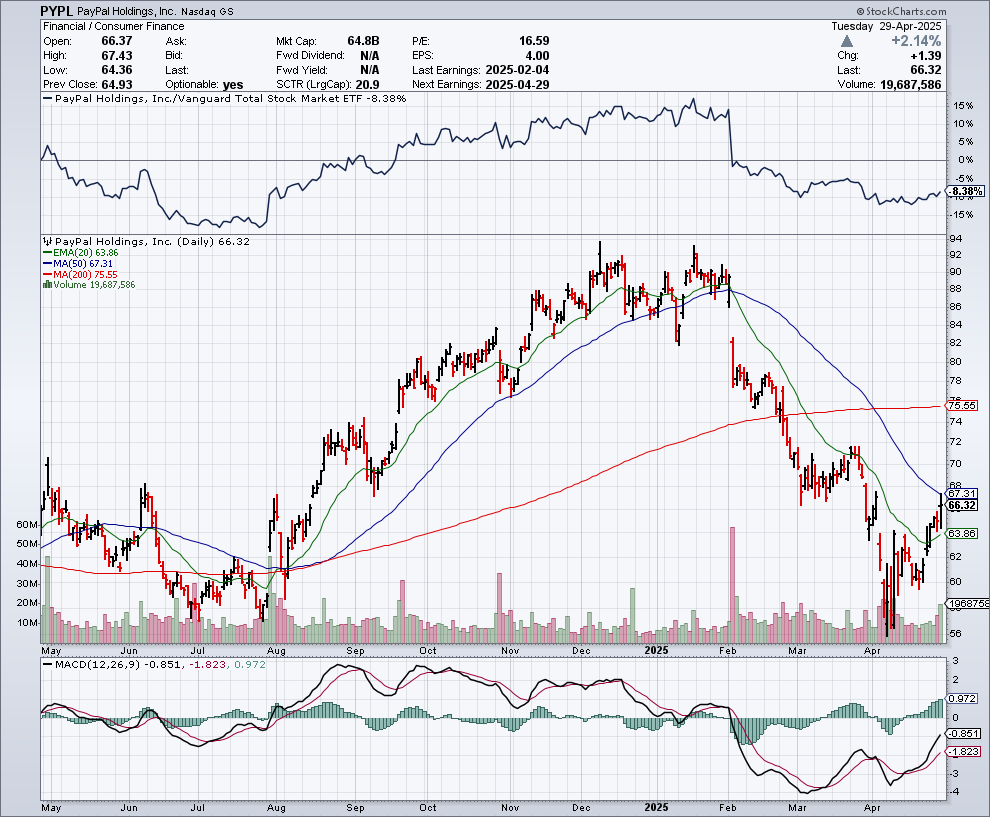Click the volume bars icon in the legend

[x=47, y=285]
